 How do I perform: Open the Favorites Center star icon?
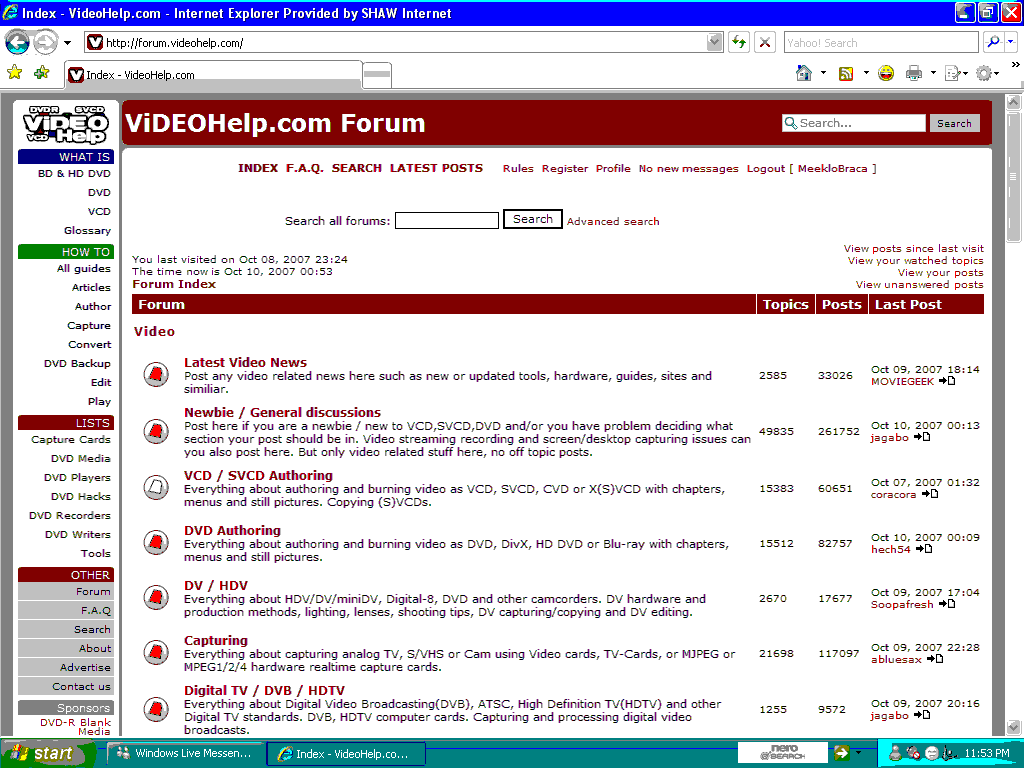point(14,72)
